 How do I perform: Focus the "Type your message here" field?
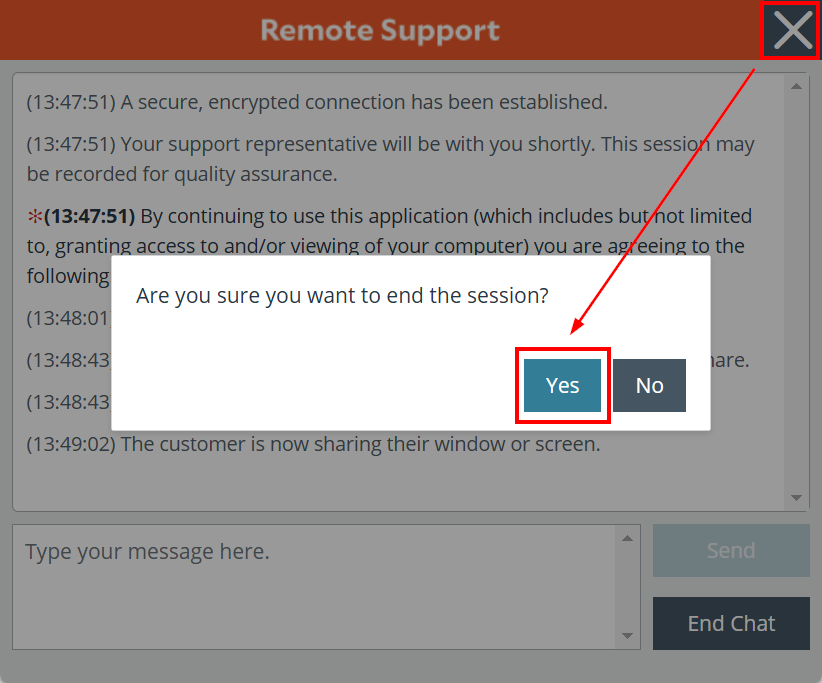(313, 587)
